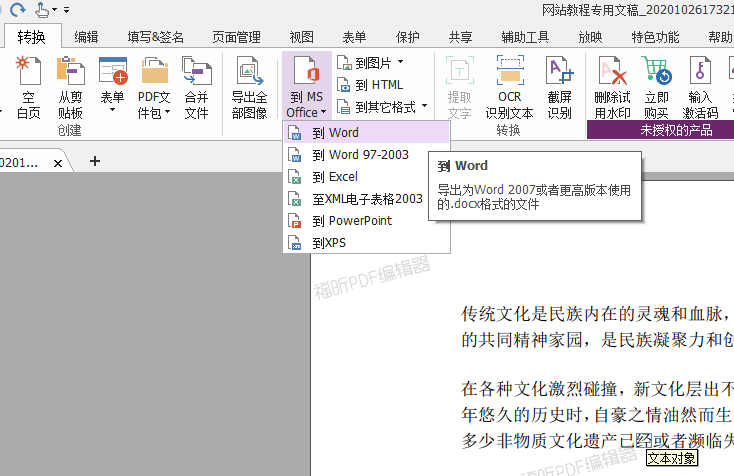This screenshot has height=476, width=734.
Task: Click text line starting 在各种文化激烈碰撞
Action: click(597, 389)
